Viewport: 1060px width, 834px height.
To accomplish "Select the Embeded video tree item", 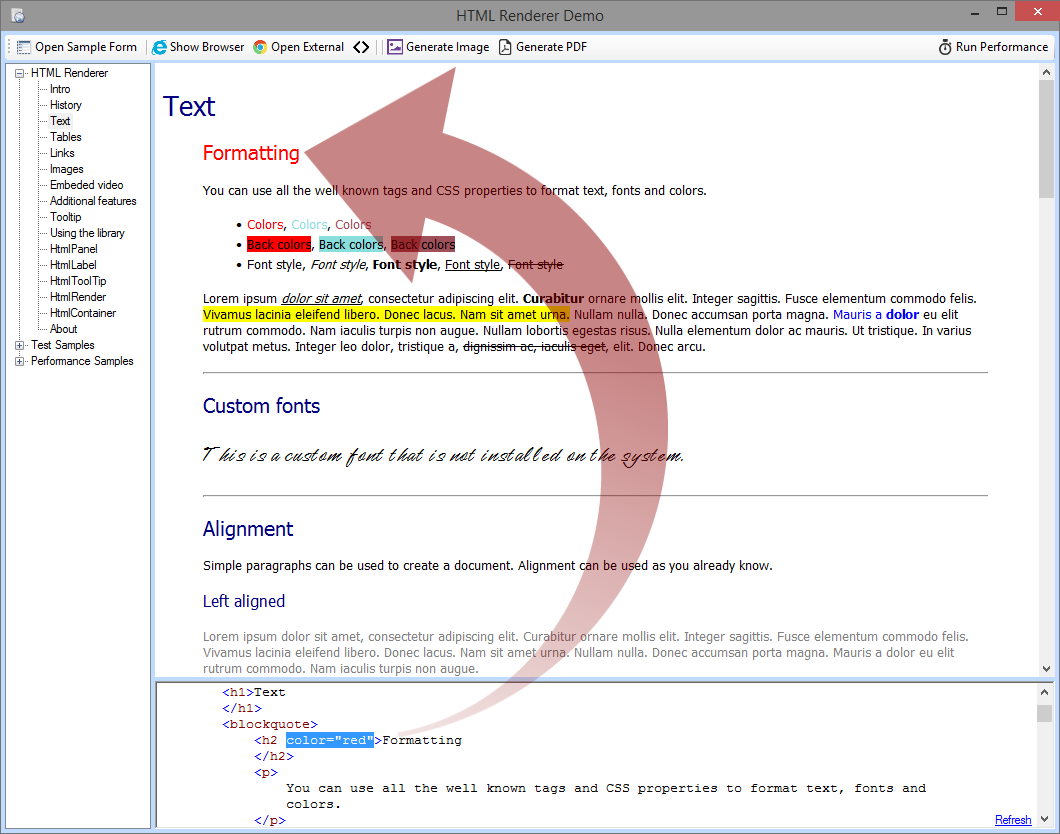I will coord(87,185).
